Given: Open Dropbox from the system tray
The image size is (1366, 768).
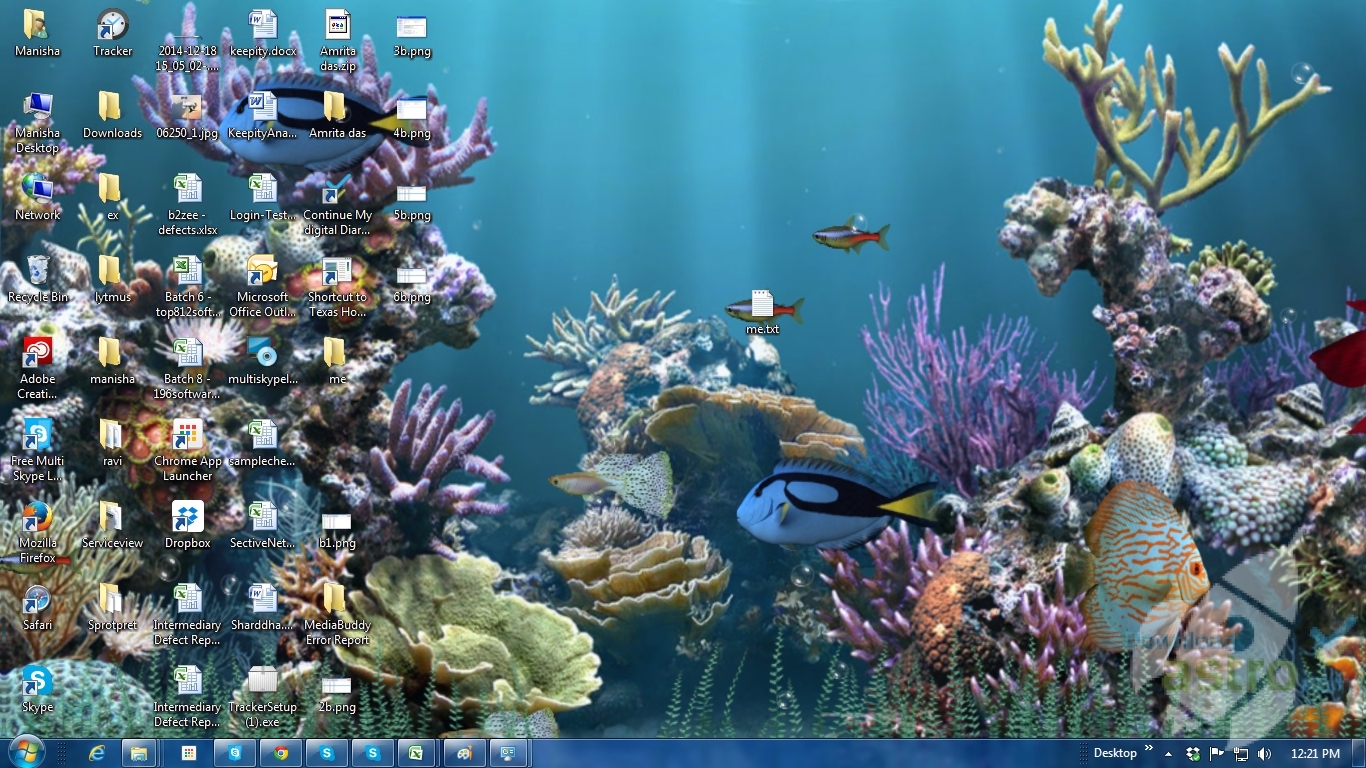Looking at the screenshot, I should click(1195, 753).
